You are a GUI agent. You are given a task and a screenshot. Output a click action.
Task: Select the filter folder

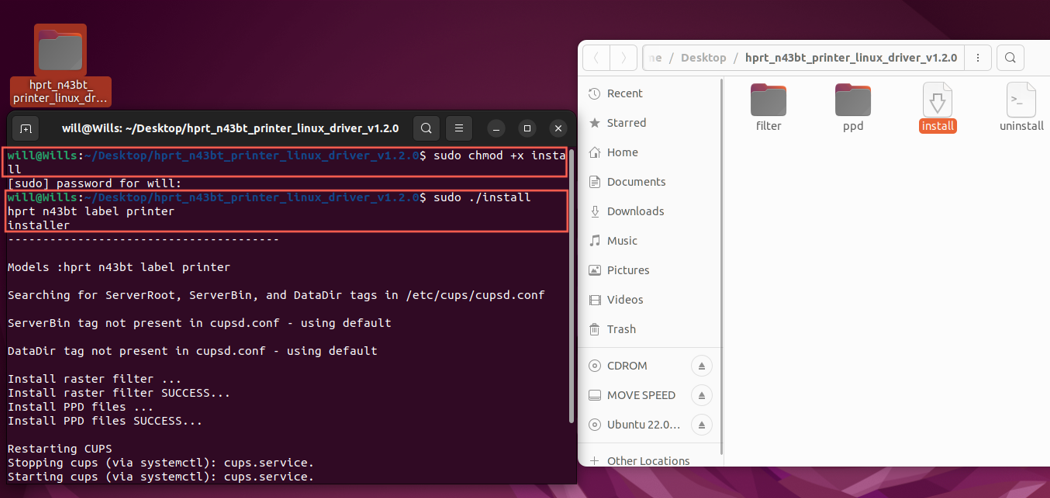click(x=769, y=107)
